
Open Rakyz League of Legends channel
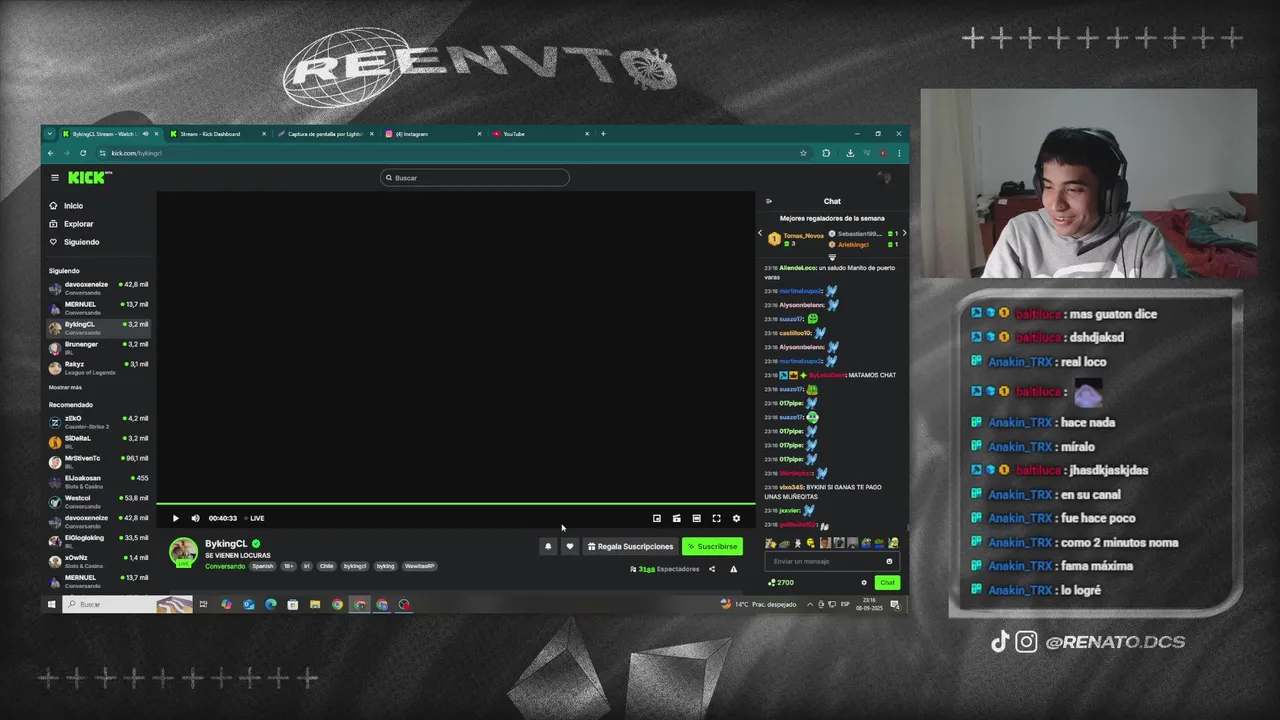pyautogui.click(x=99, y=367)
